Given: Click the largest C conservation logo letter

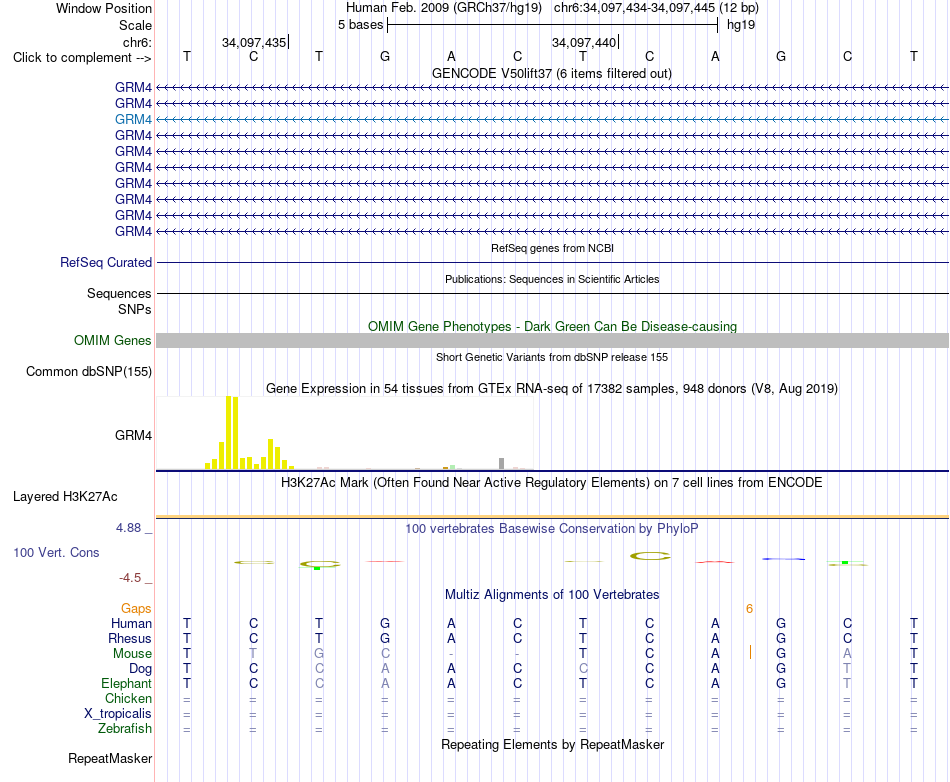Looking at the screenshot, I should tap(650, 555).
